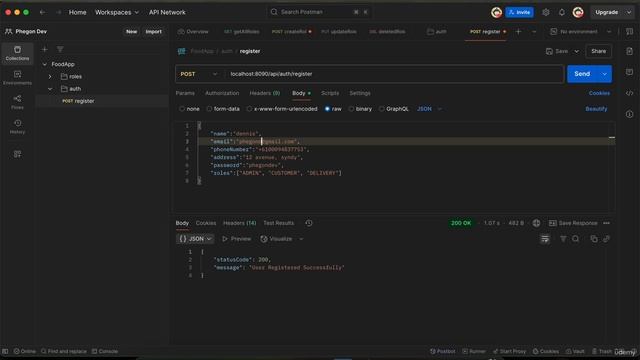Click the Invite button
The width and height of the screenshot is (640, 360).
point(519,12)
